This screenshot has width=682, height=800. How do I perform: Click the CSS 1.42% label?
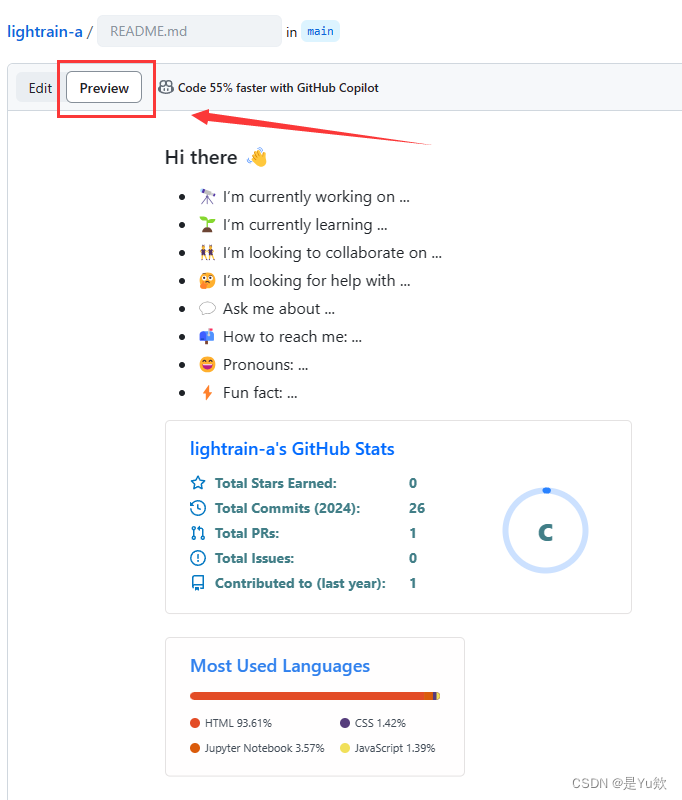(x=380, y=723)
